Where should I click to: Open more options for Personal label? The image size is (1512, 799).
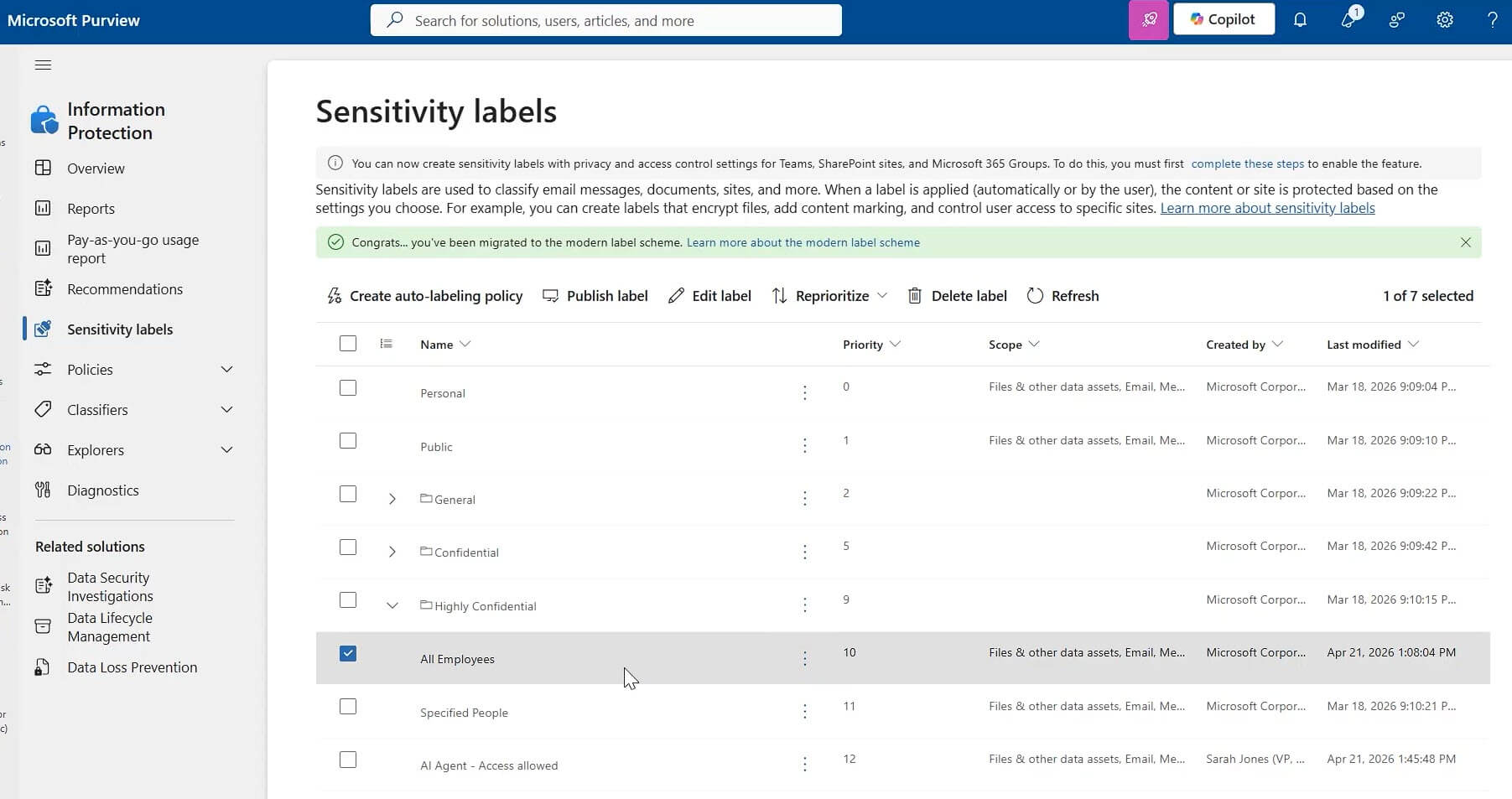pos(804,392)
